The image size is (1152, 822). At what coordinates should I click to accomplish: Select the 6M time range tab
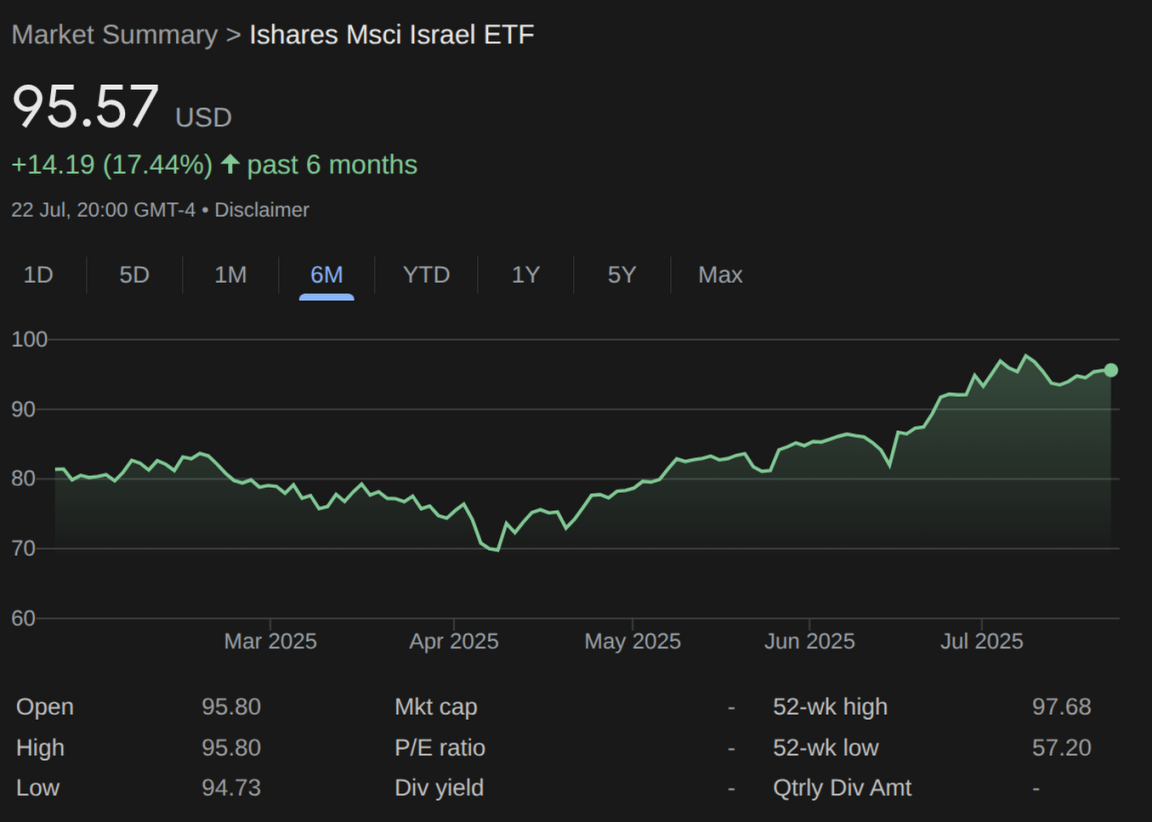pos(327,275)
